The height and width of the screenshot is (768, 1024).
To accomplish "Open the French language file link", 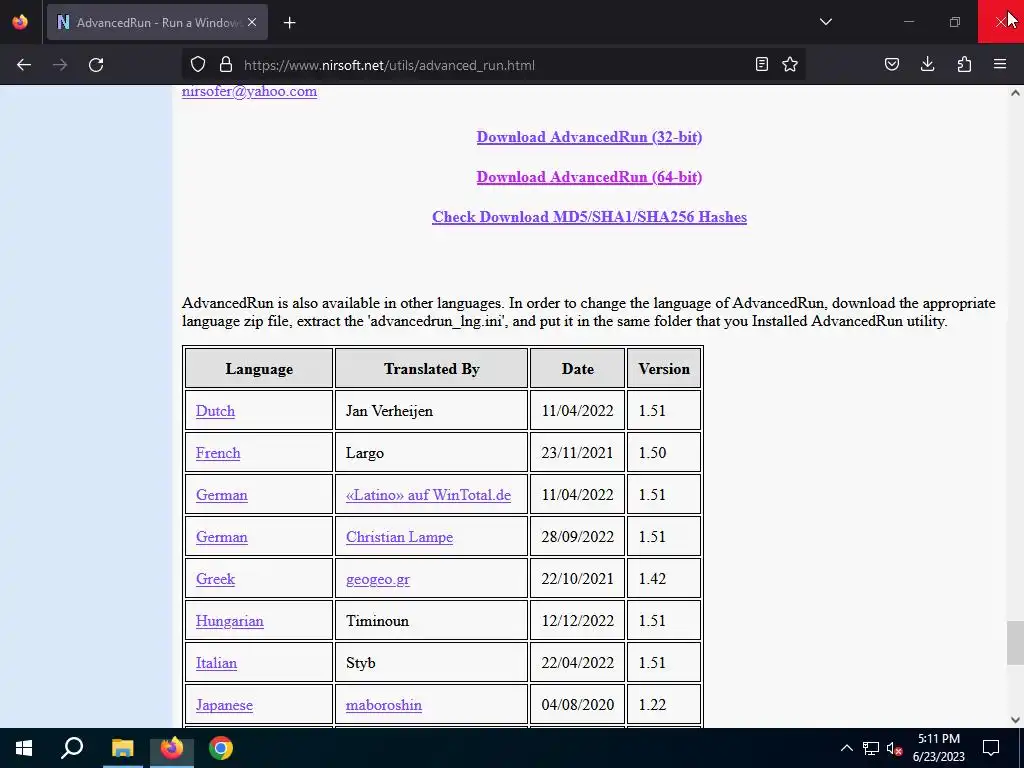I will pyautogui.click(x=218, y=453).
